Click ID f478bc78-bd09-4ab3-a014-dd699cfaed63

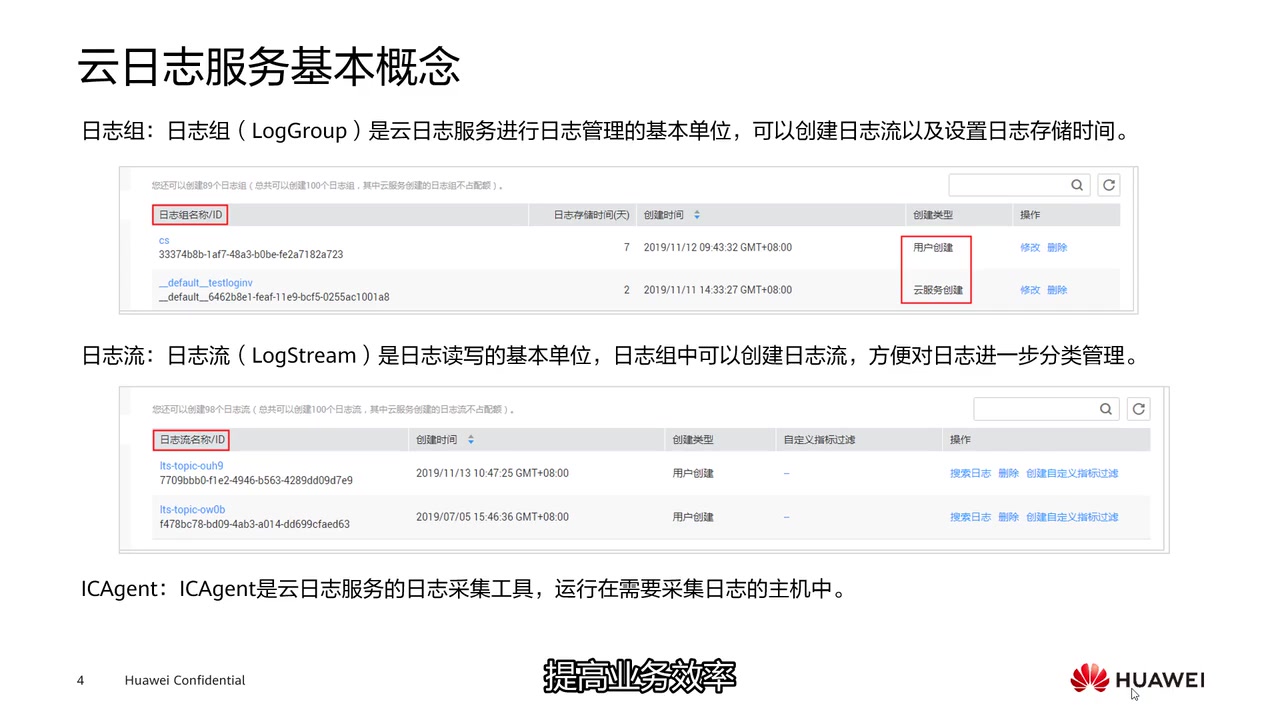[x=255, y=524]
